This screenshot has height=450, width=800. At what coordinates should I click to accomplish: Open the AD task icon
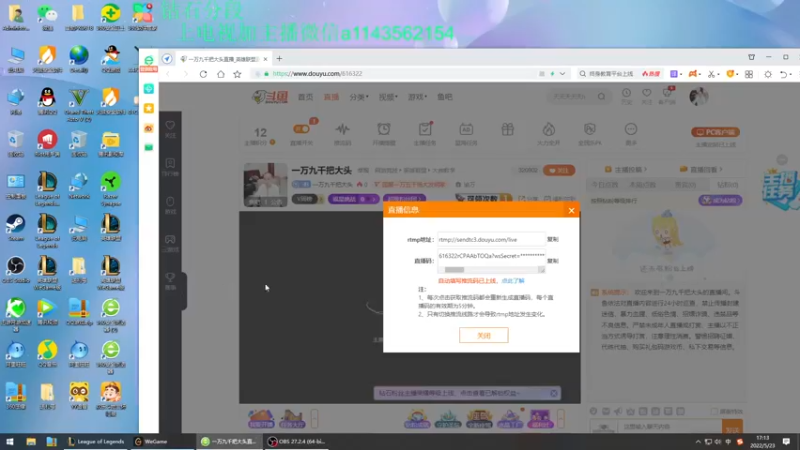pyautogui.click(x=466, y=130)
